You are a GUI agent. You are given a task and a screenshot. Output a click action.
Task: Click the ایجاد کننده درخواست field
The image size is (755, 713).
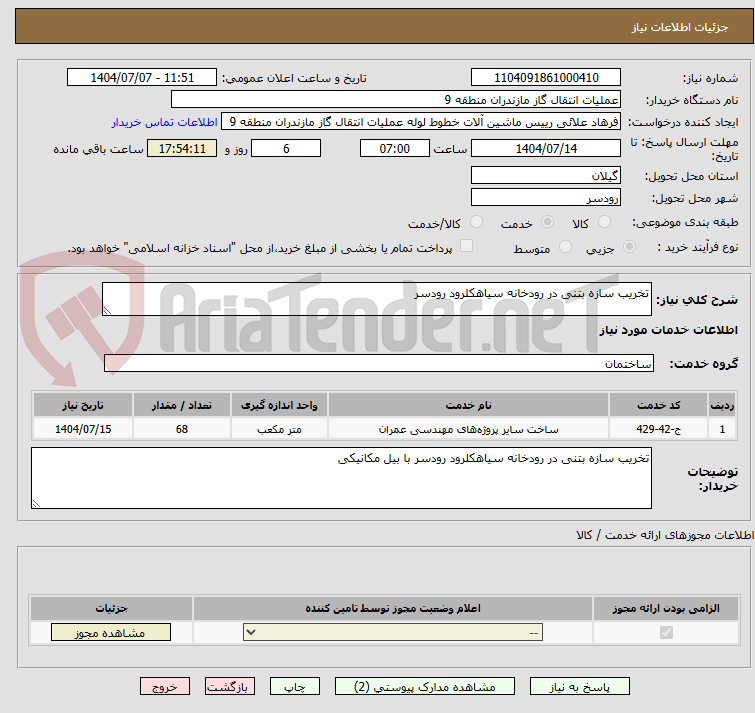tap(421, 122)
